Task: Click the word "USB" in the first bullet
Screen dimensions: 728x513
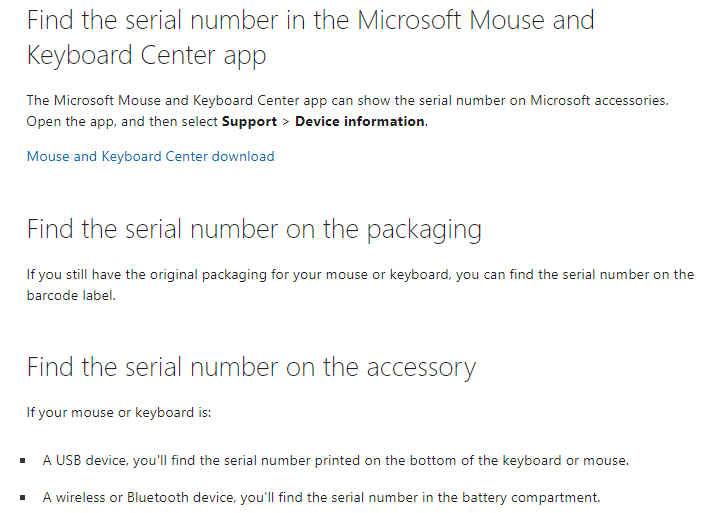Action: (71, 461)
